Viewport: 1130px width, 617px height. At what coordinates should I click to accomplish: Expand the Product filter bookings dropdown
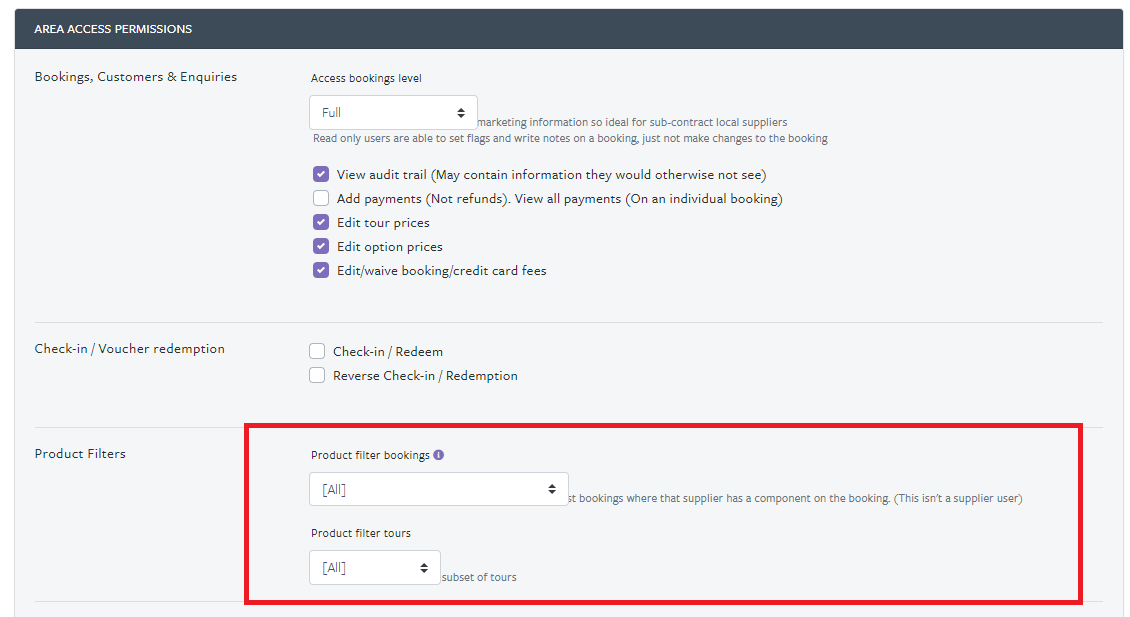click(x=438, y=490)
